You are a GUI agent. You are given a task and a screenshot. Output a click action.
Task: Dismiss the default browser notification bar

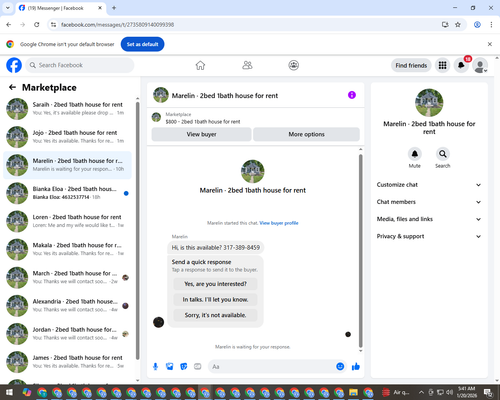coord(490,44)
